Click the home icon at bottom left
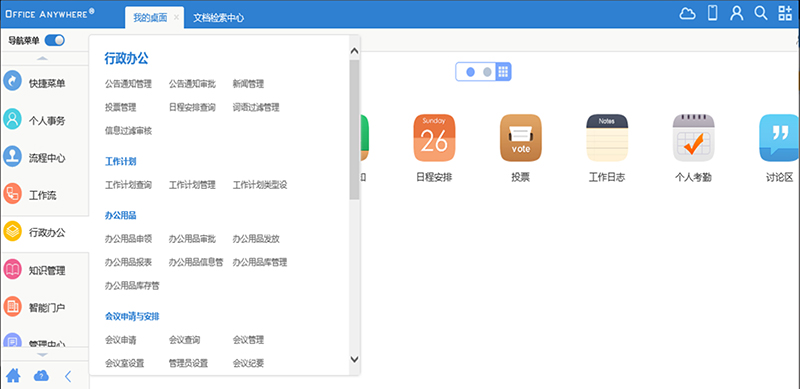Screen dimensions: 800x389 coord(13,376)
